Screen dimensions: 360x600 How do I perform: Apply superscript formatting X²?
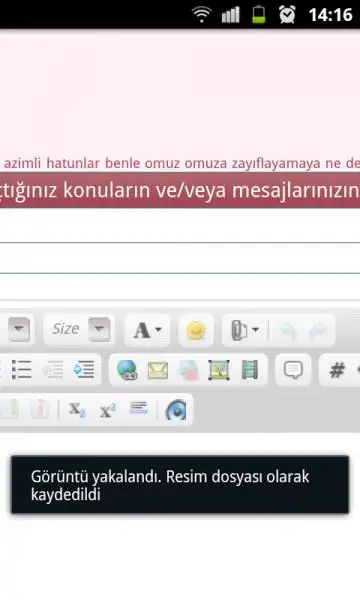click(108, 410)
